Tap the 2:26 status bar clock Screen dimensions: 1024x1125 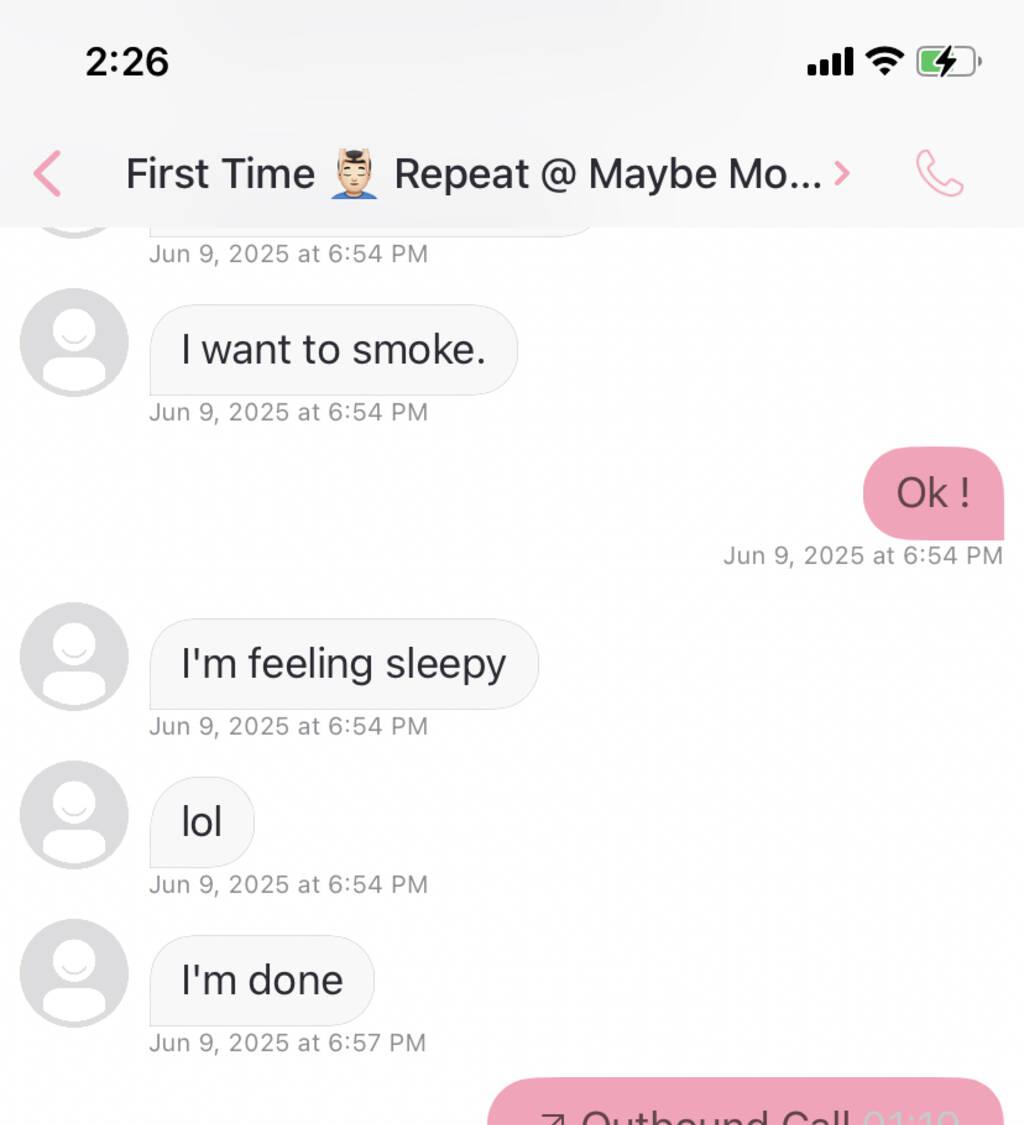click(127, 62)
